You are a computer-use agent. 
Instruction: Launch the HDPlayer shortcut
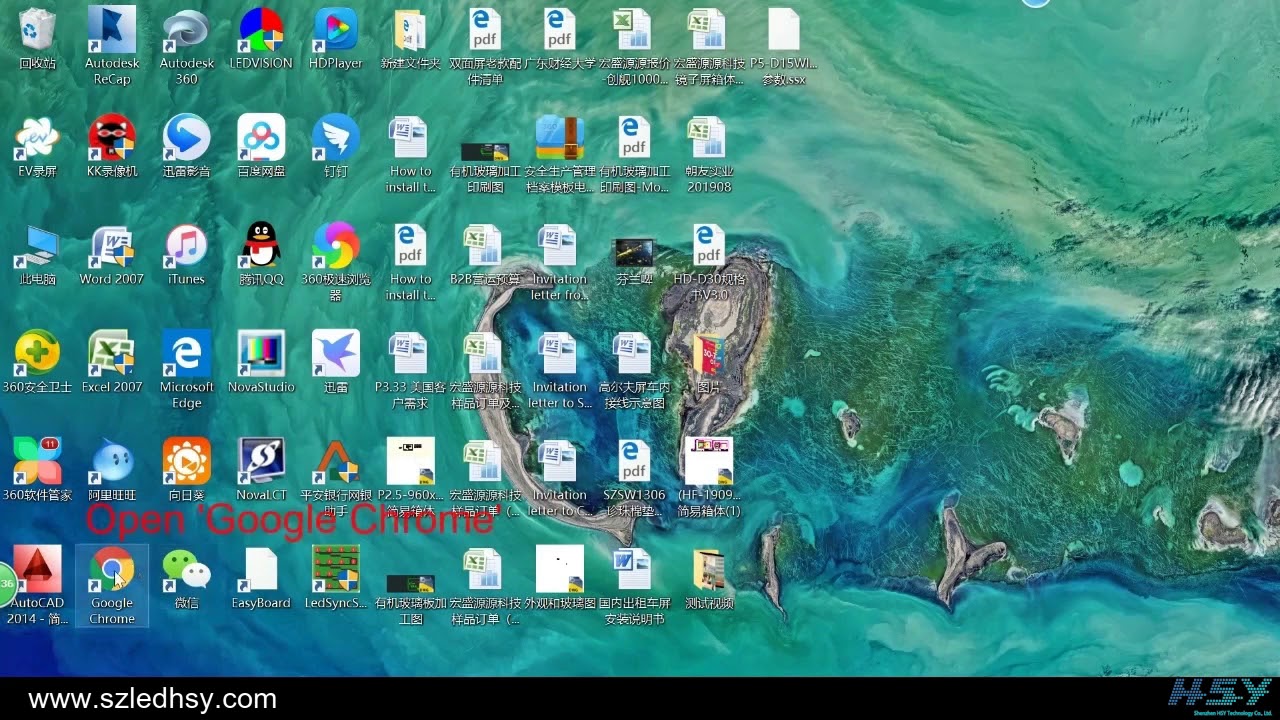click(336, 40)
